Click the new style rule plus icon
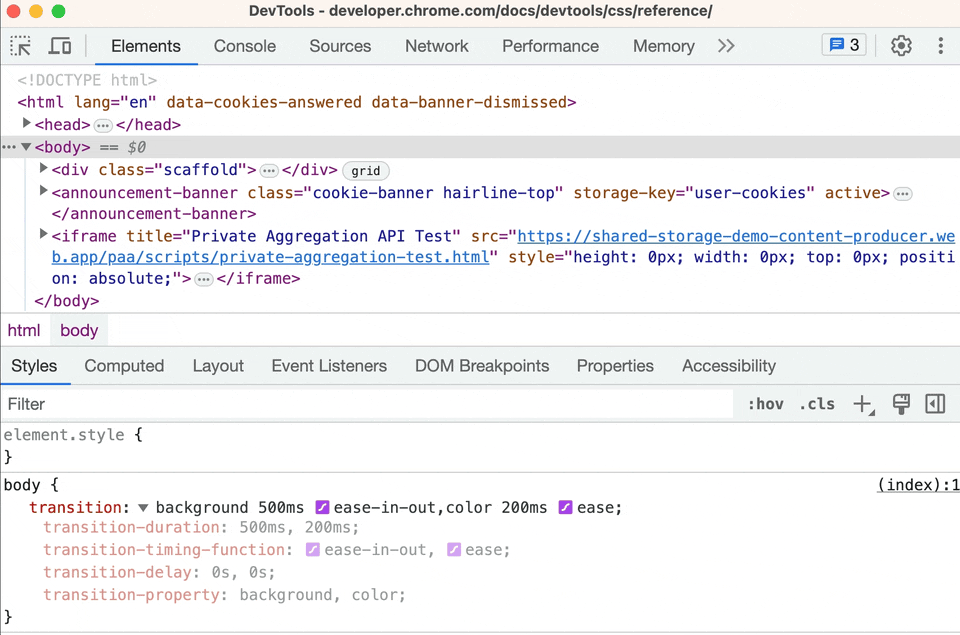The width and height of the screenshot is (960, 635). point(863,404)
